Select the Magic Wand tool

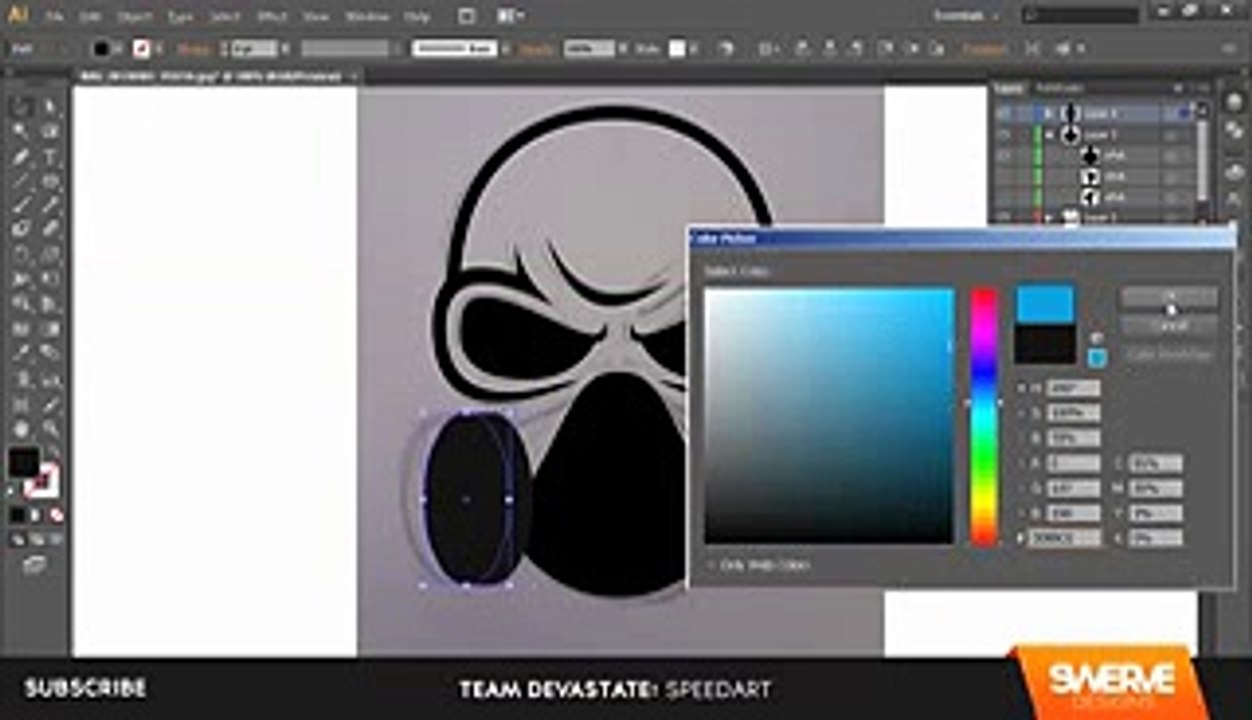tap(21, 132)
